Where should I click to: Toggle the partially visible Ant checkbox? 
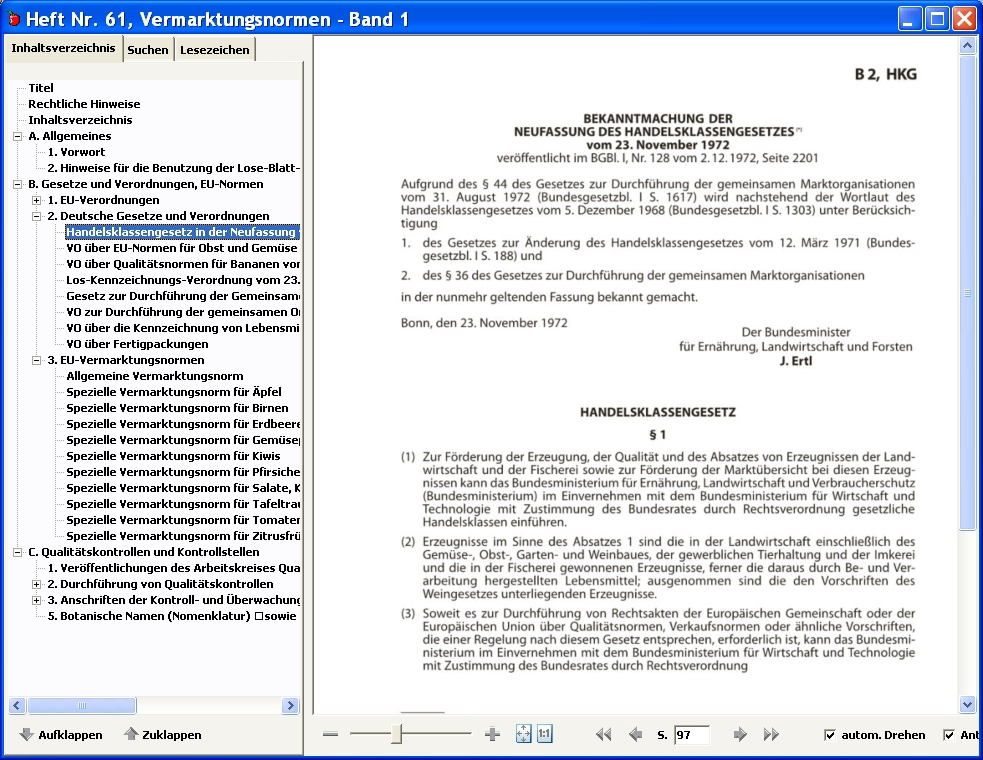tap(949, 735)
